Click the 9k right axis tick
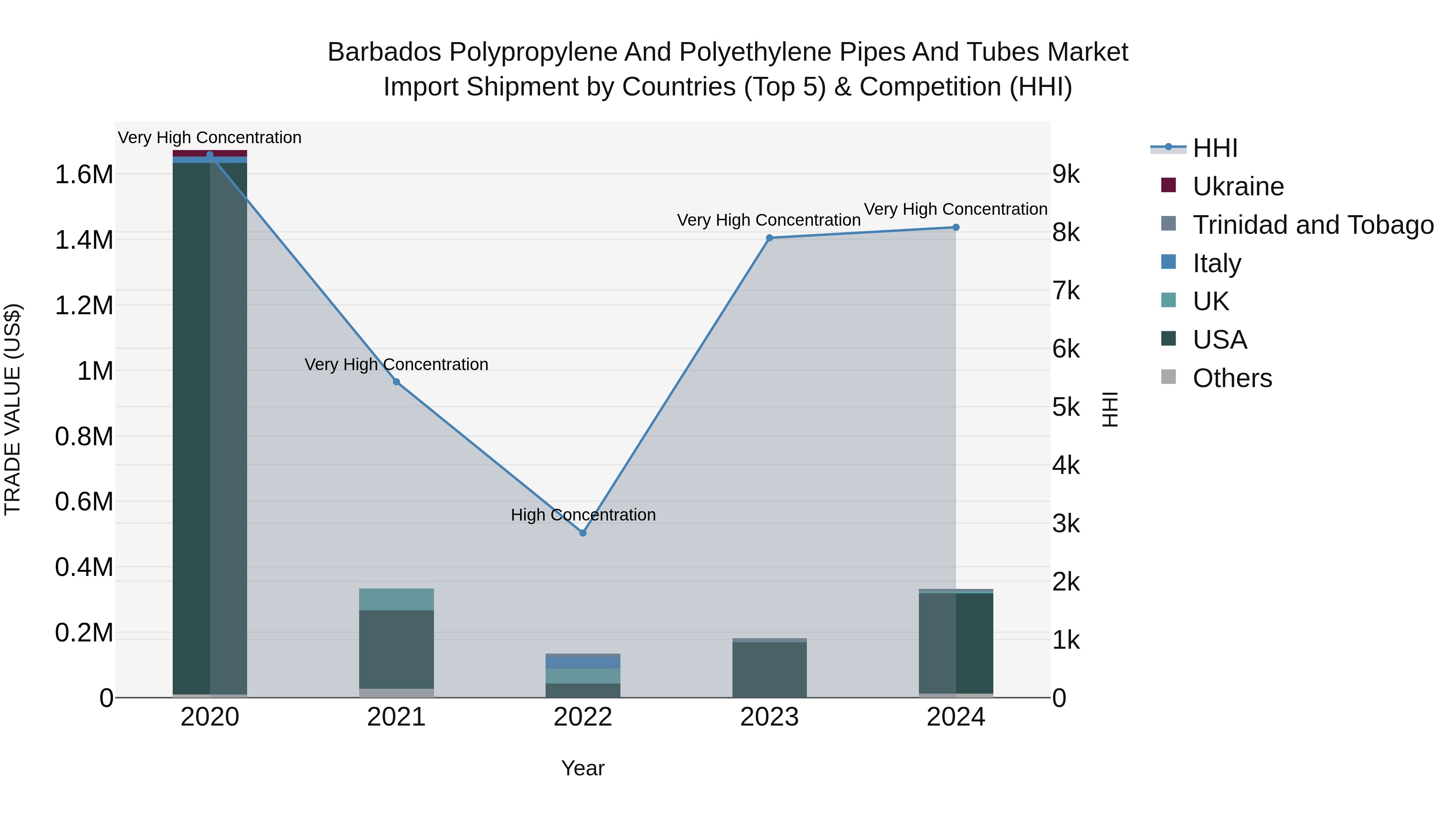The height and width of the screenshot is (819, 1456). [x=1066, y=174]
